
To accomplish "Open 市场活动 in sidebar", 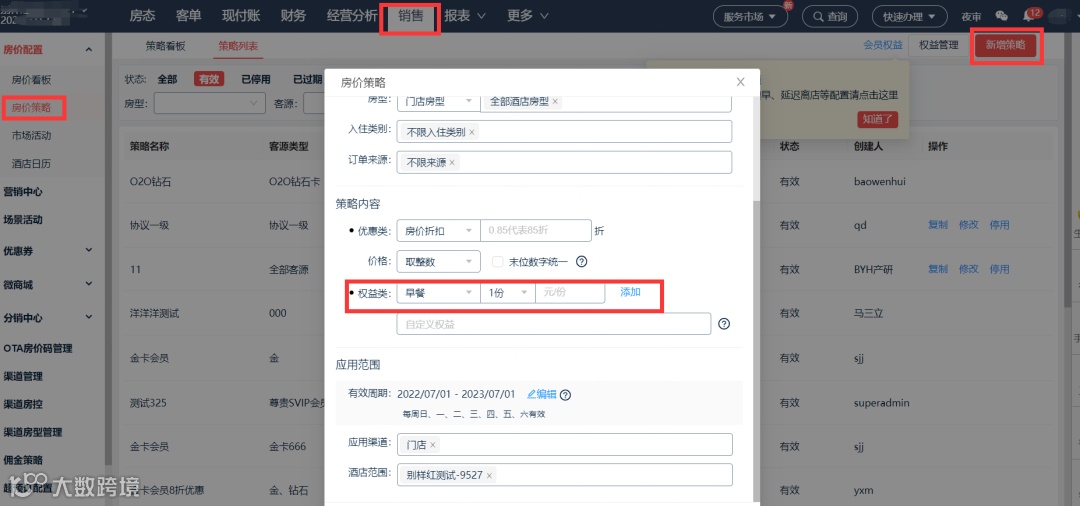I will tap(32, 136).
